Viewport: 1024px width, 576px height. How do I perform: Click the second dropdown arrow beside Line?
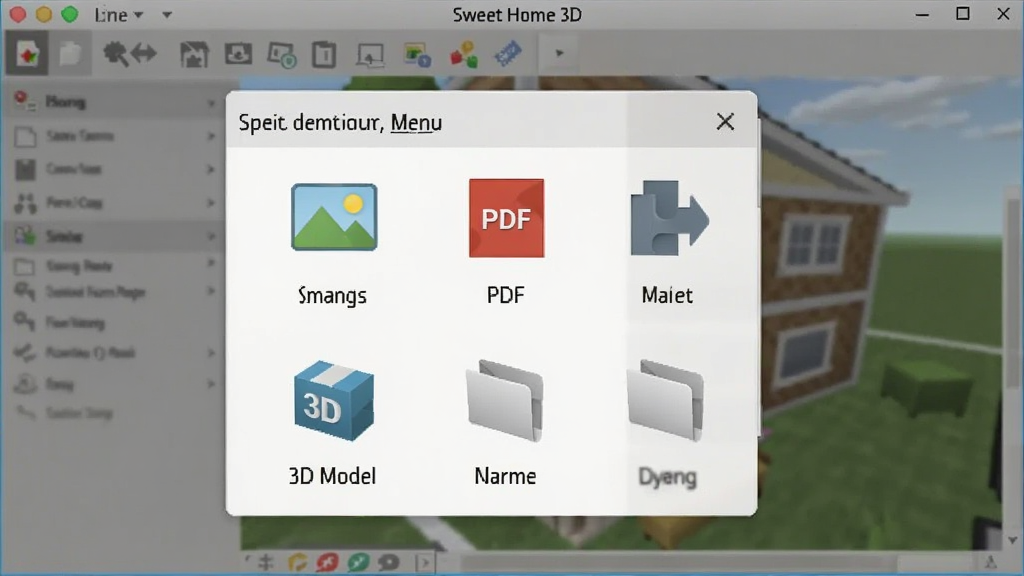tap(167, 14)
